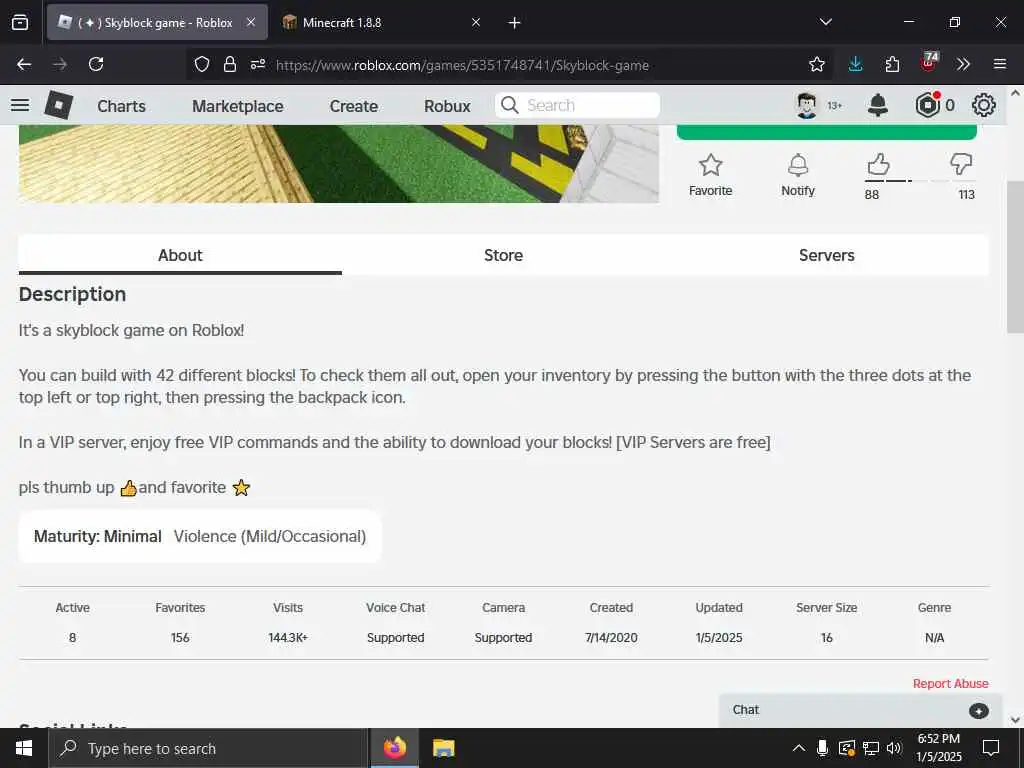
Task: Open the Firefox downloads arrow
Action: [x=856, y=64]
